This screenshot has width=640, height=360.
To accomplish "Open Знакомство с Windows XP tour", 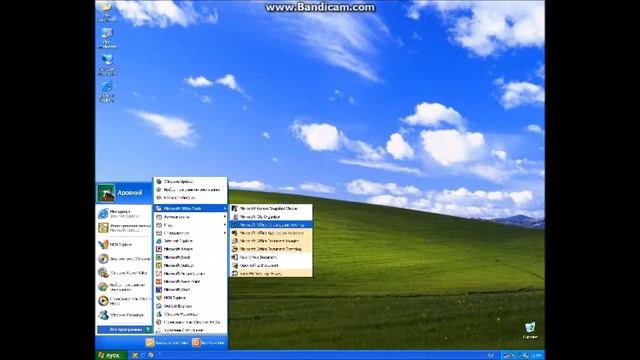I will 124,259.
